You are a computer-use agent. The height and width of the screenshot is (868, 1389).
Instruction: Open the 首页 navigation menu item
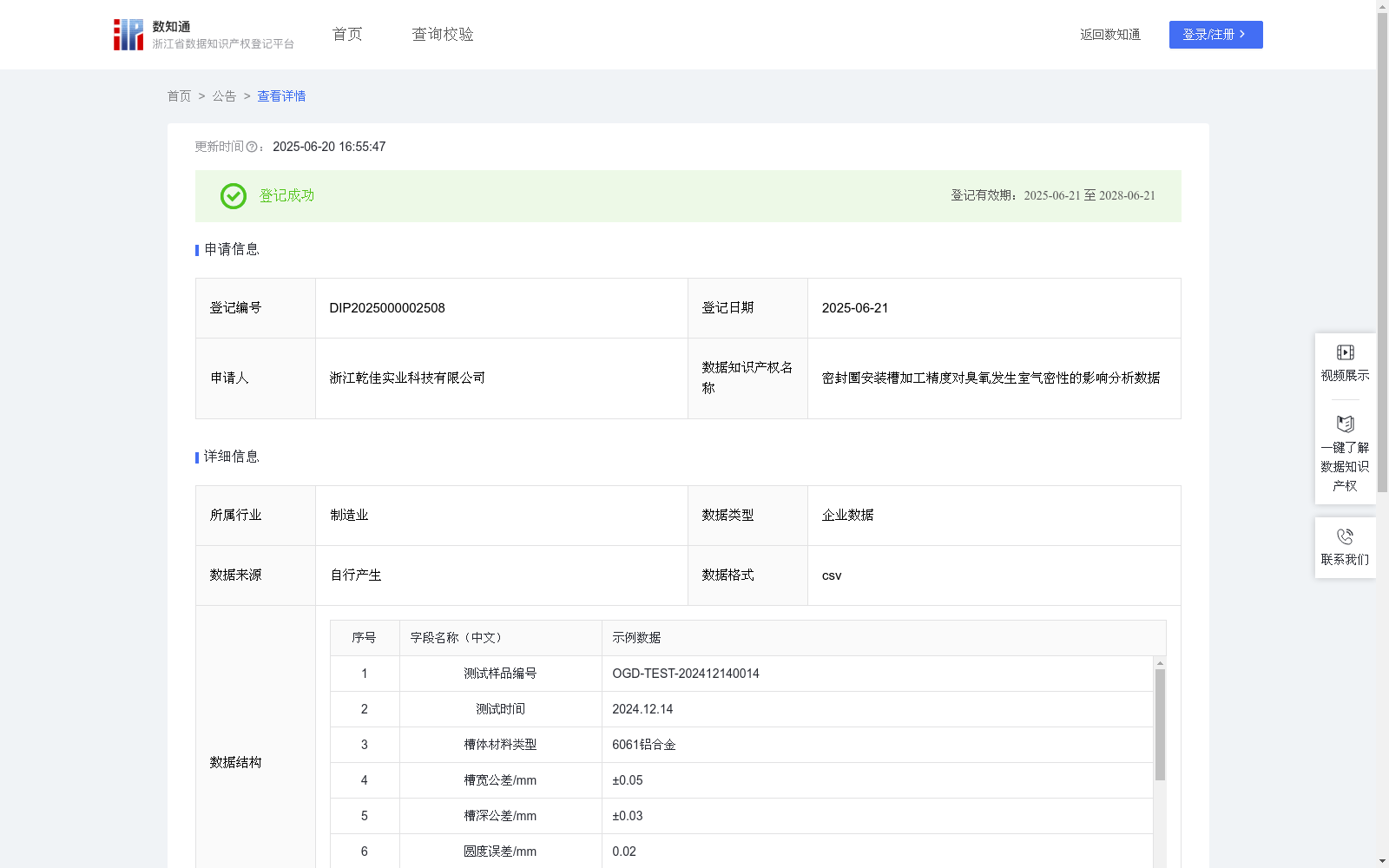coord(347,35)
